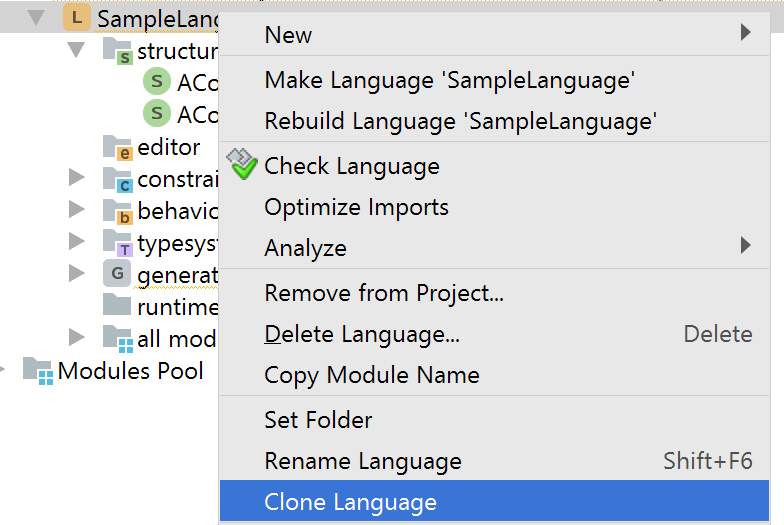Image resolution: width=784 pixels, height=525 pixels.
Task: Click the structure folder icon
Action: (x=118, y=52)
